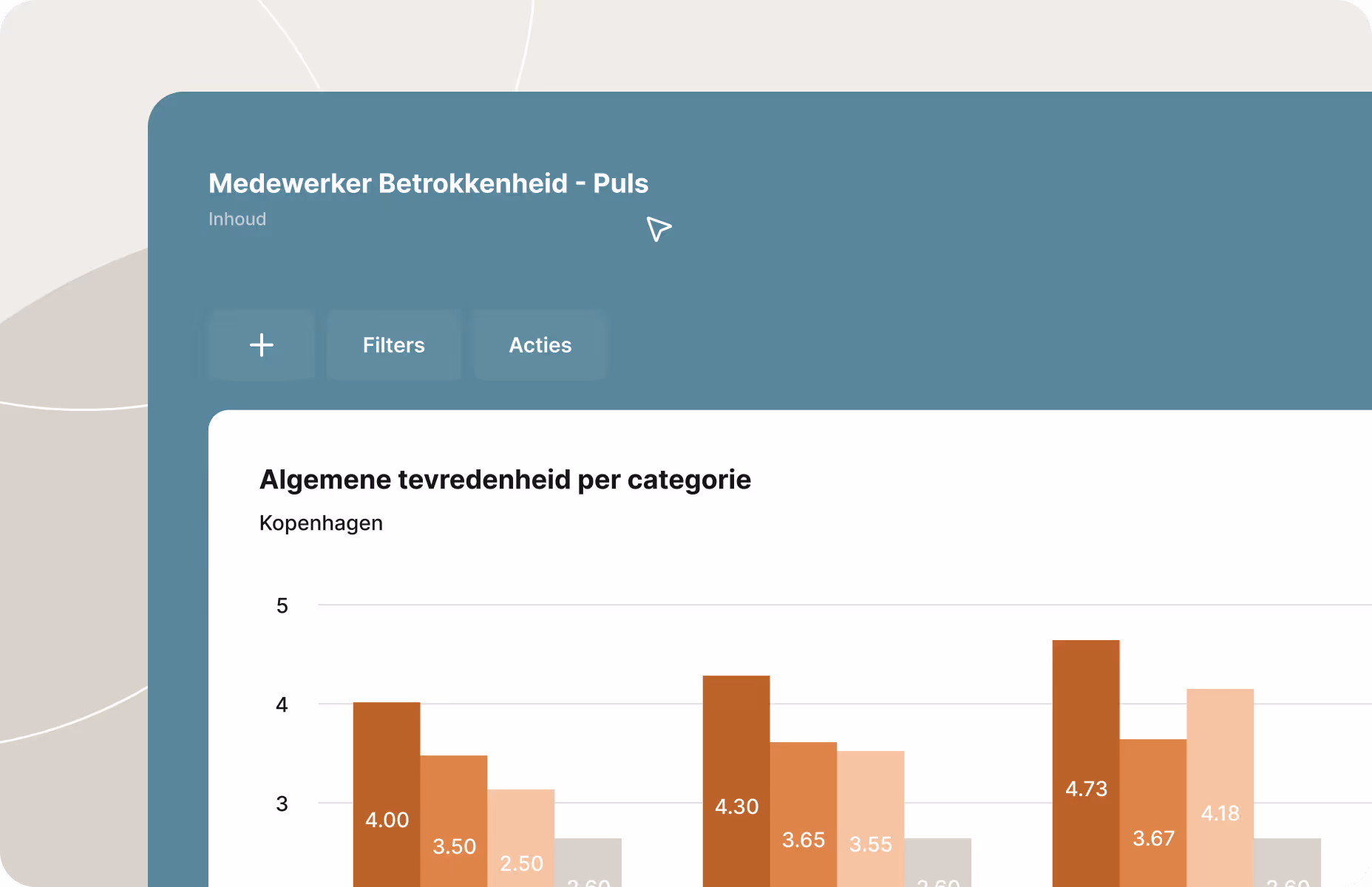
Task: Open the Filters panel
Action: tap(393, 344)
